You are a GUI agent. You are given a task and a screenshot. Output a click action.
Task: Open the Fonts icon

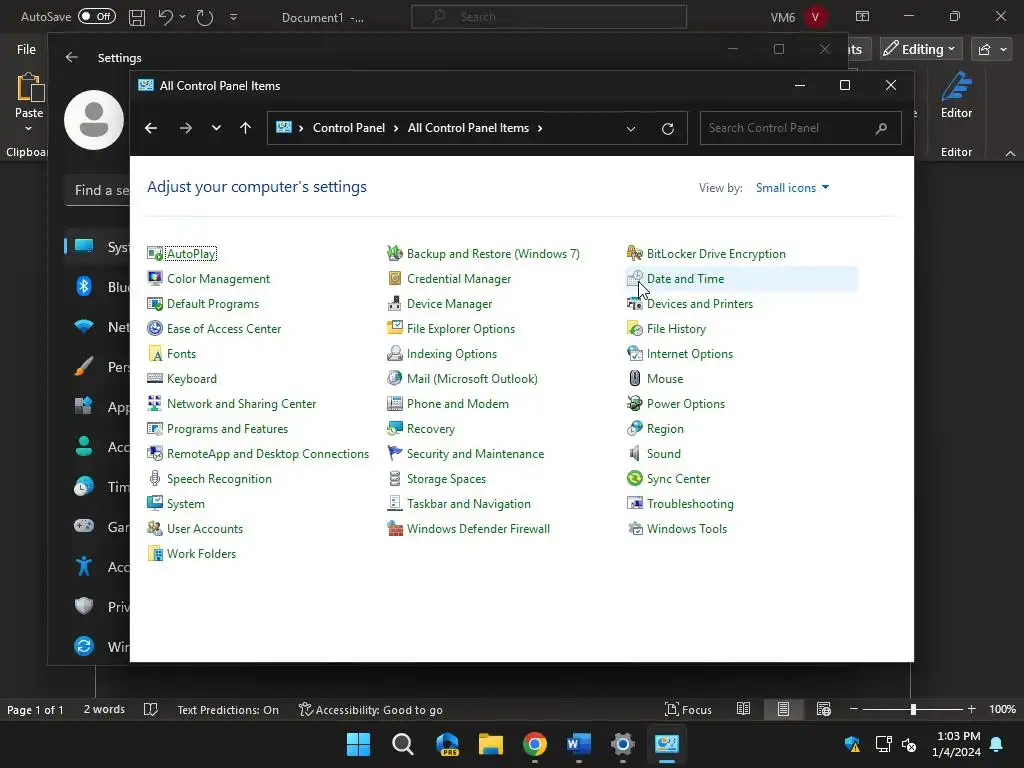[155, 353]
